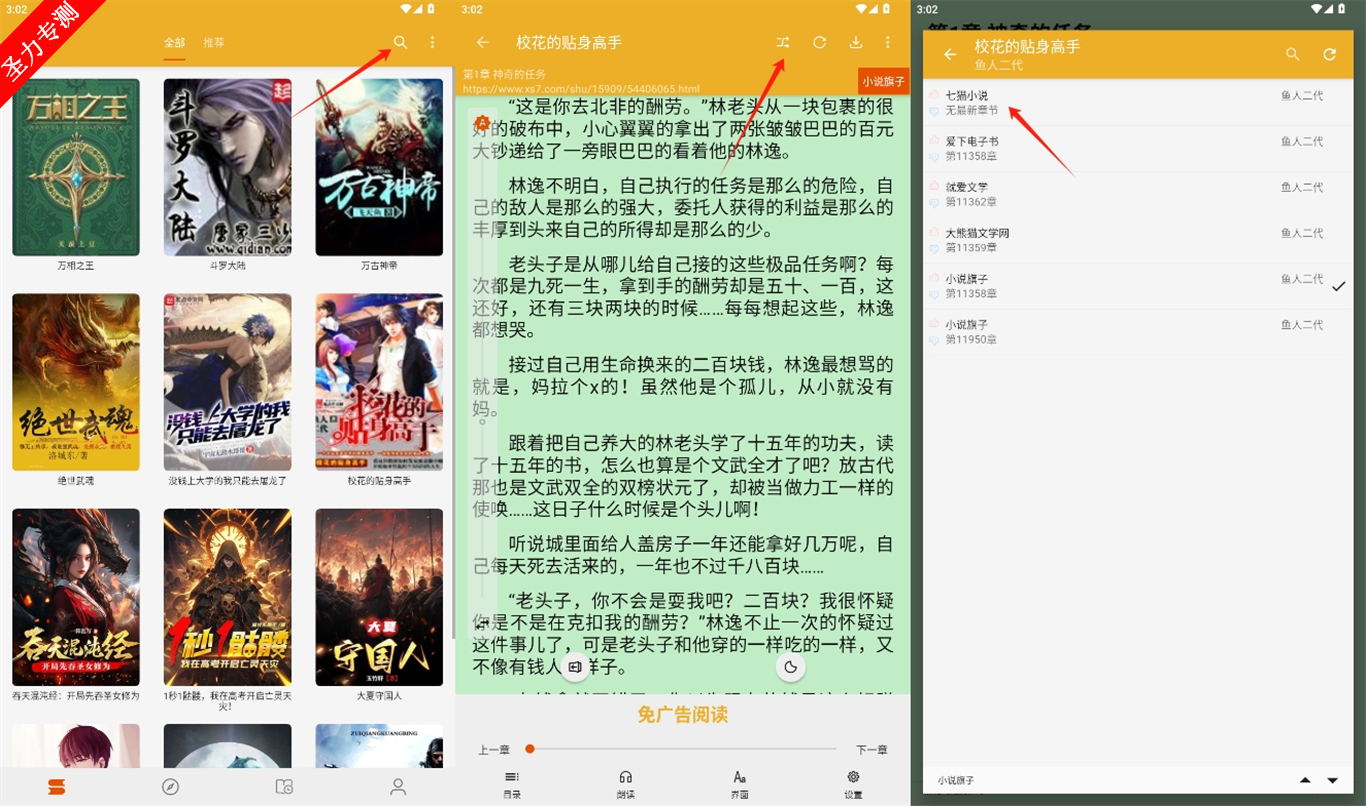
Task: Go to previous chapter 上一章
Action: click(x=494, y=749)
